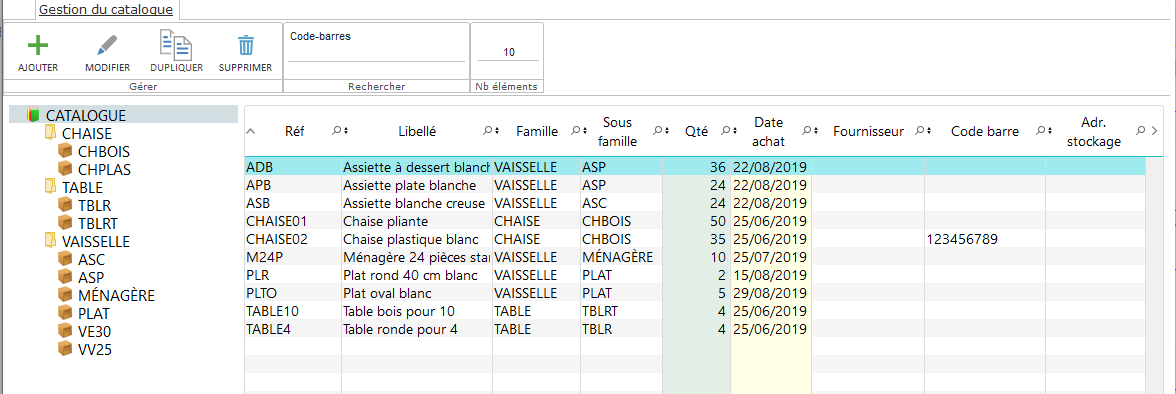1176x394 pixels.
Task: Select the VAISSELLE folder in tree
Action: (96, 242)
